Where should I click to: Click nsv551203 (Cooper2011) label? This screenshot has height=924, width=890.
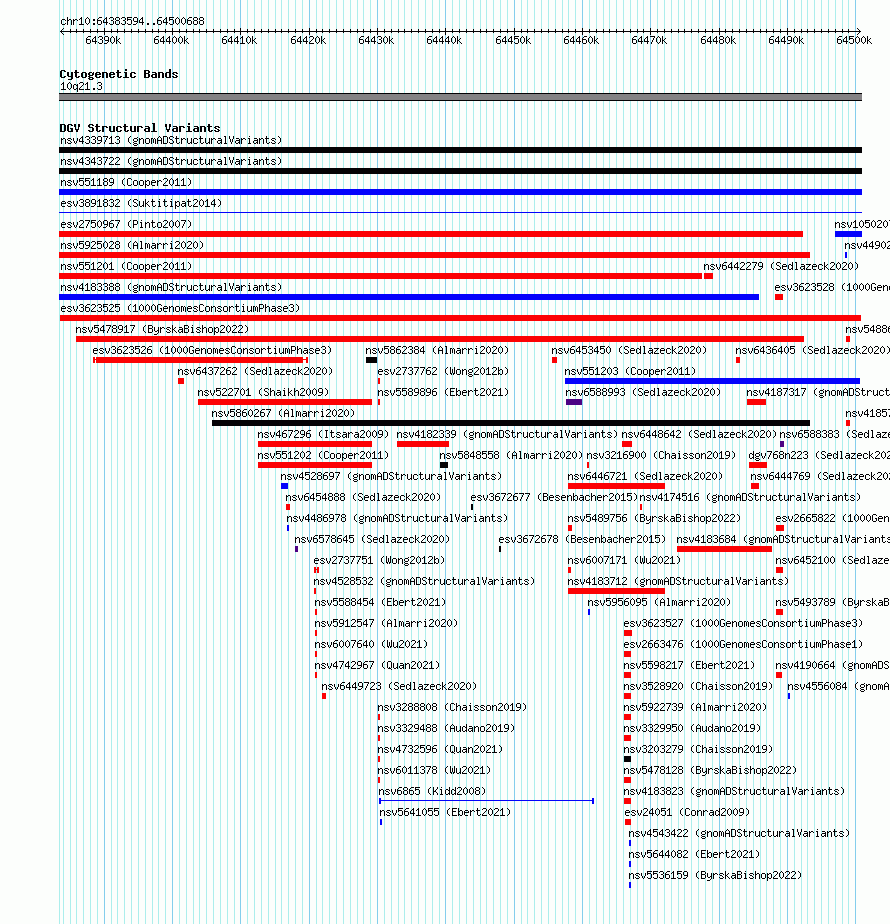coord(630,371)
